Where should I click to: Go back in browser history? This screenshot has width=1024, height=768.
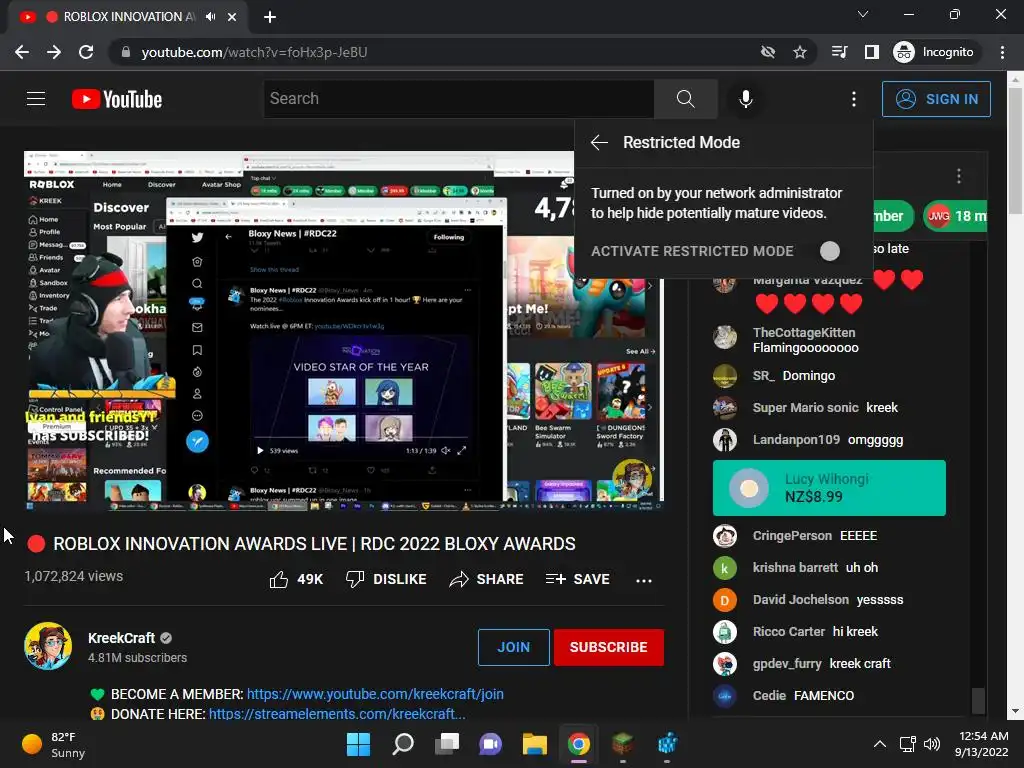[22, 52]
